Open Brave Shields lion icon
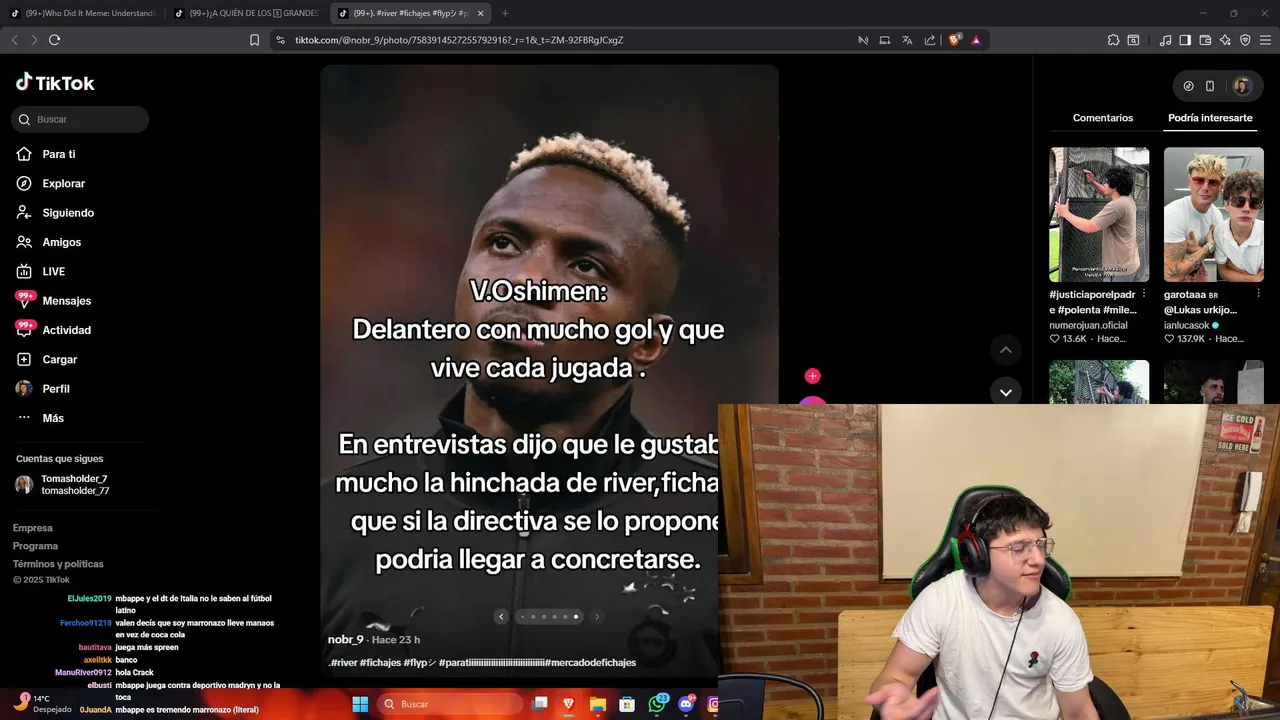Viewport: 1280px width, 720px height. 955,40
